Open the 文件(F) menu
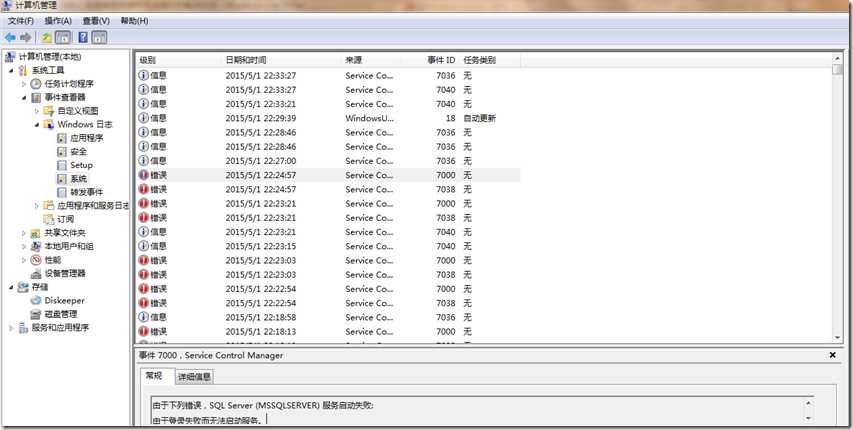Screen dimensions: 853x430 pos(21,21)
